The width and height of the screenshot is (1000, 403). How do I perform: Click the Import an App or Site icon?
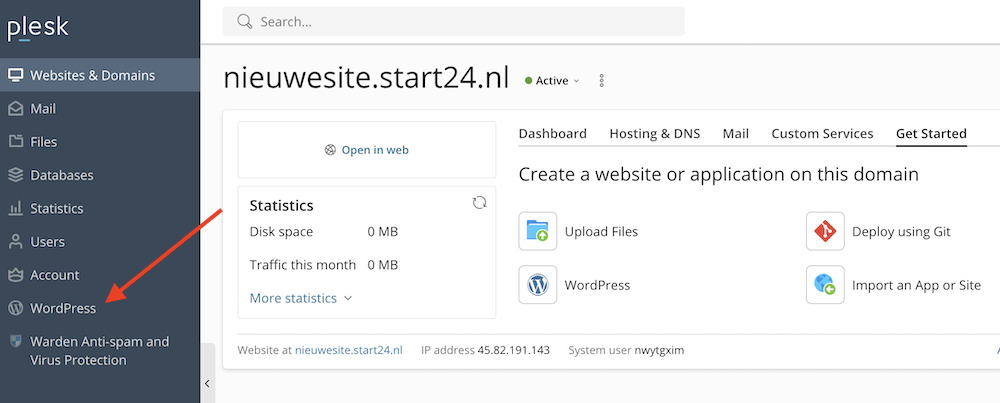[825, 285]
